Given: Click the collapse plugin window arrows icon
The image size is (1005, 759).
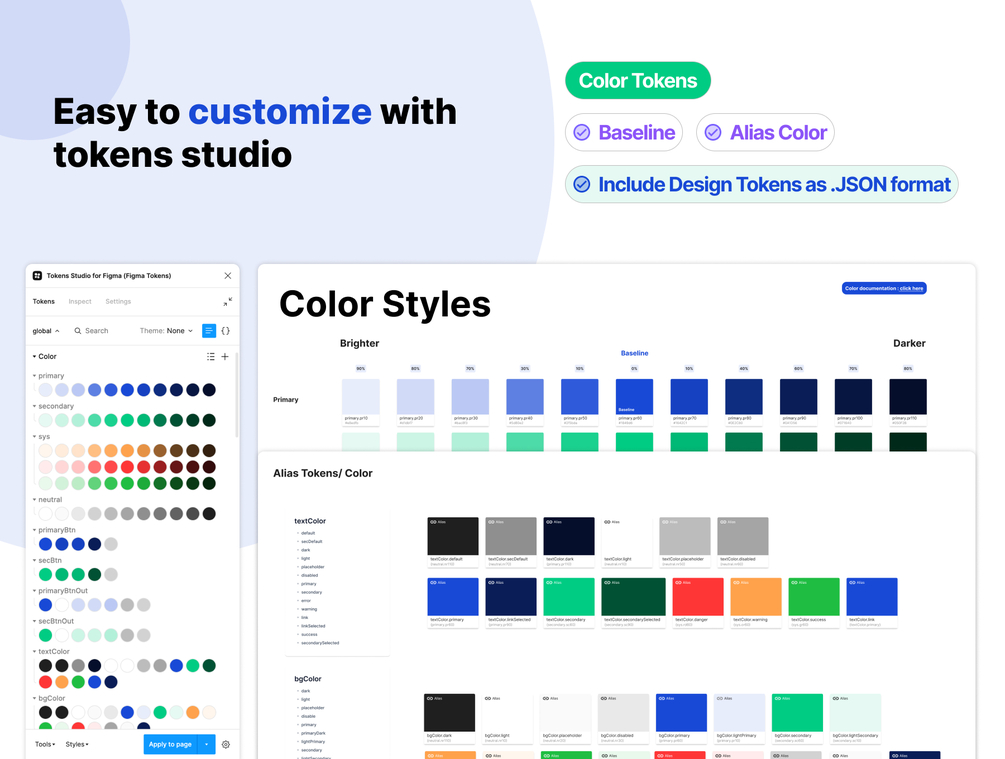Looking at the screenshot, I should [x=228, y=301].
